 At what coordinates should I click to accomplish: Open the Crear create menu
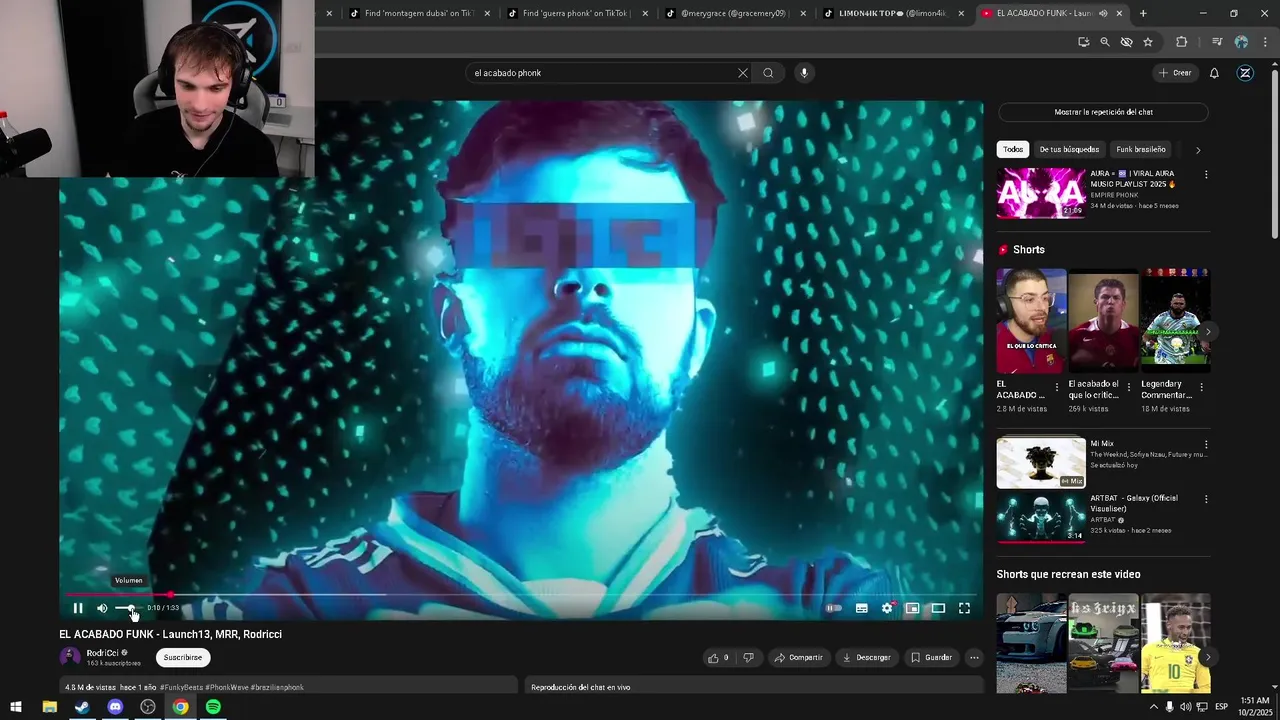(1175, 73)
